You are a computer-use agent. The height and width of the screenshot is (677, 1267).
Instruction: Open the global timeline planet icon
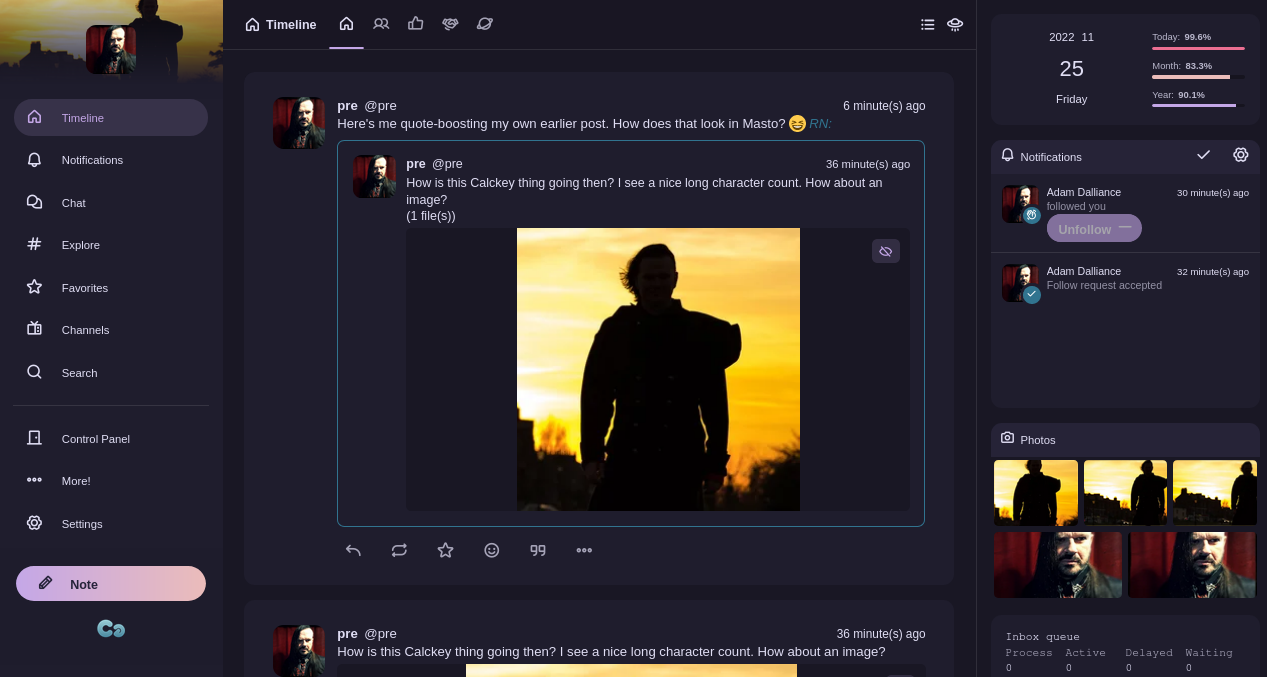[x=485, y=24]
